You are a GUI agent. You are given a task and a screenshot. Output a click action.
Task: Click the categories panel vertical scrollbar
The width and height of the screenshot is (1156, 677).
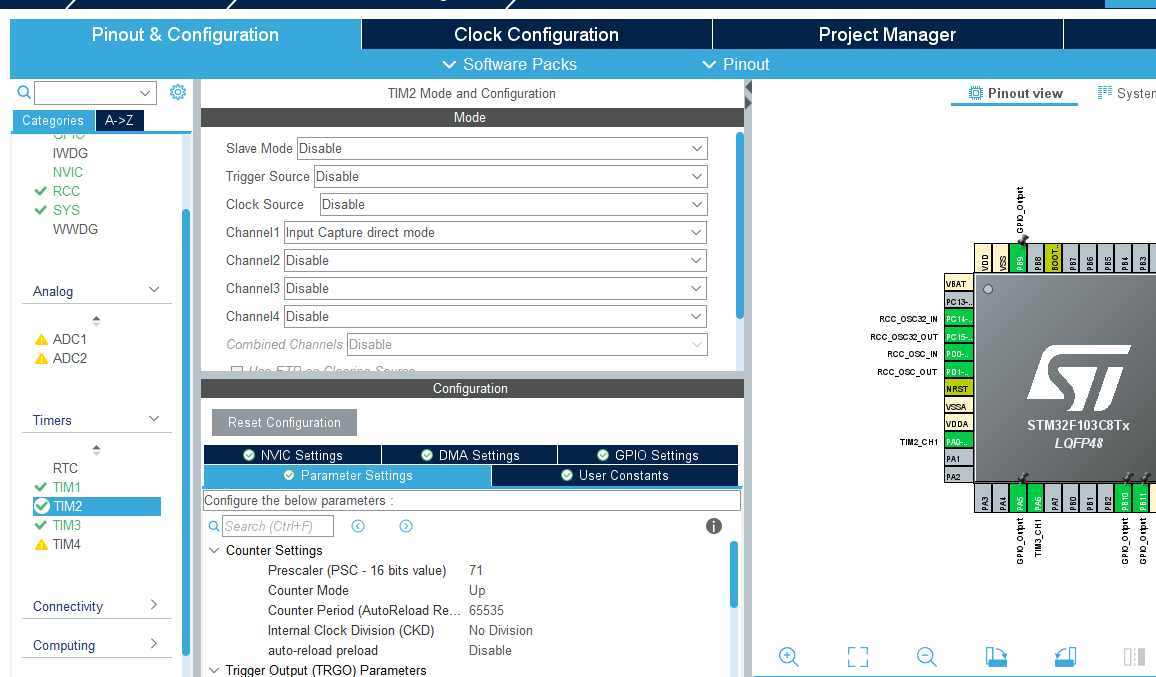coord(186,431)
